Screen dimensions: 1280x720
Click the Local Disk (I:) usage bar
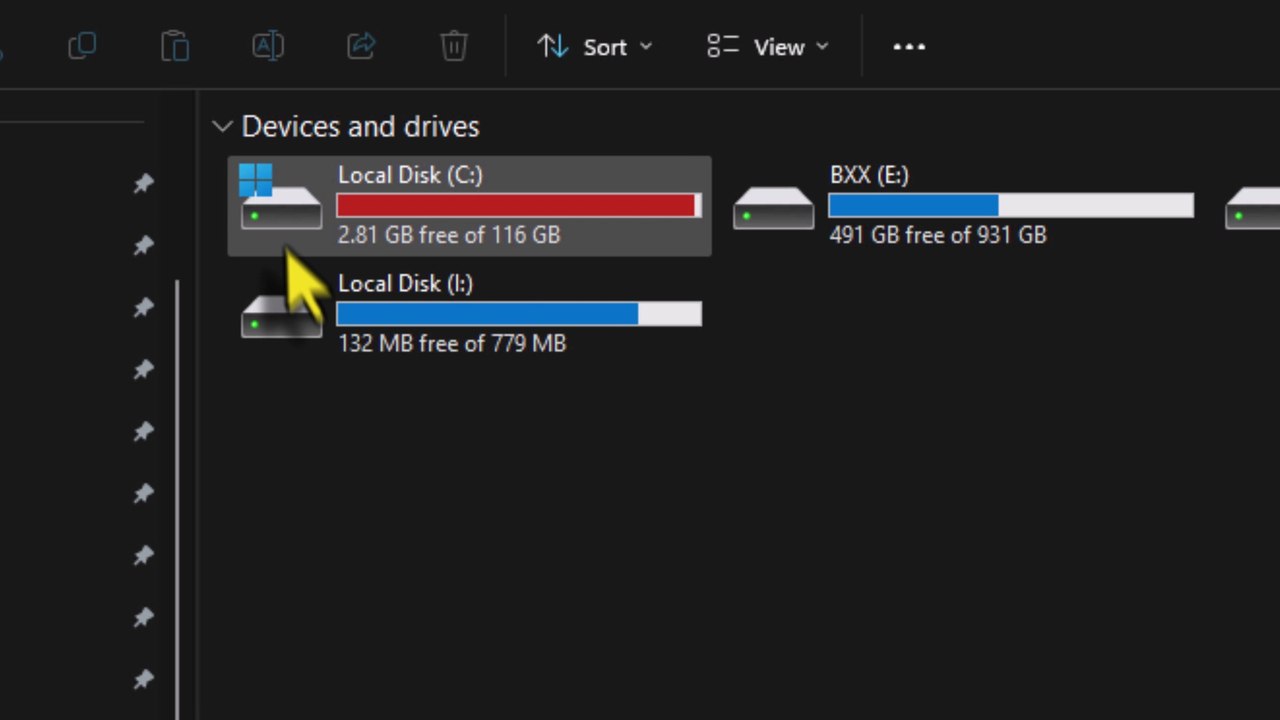[x=518, y=314]
